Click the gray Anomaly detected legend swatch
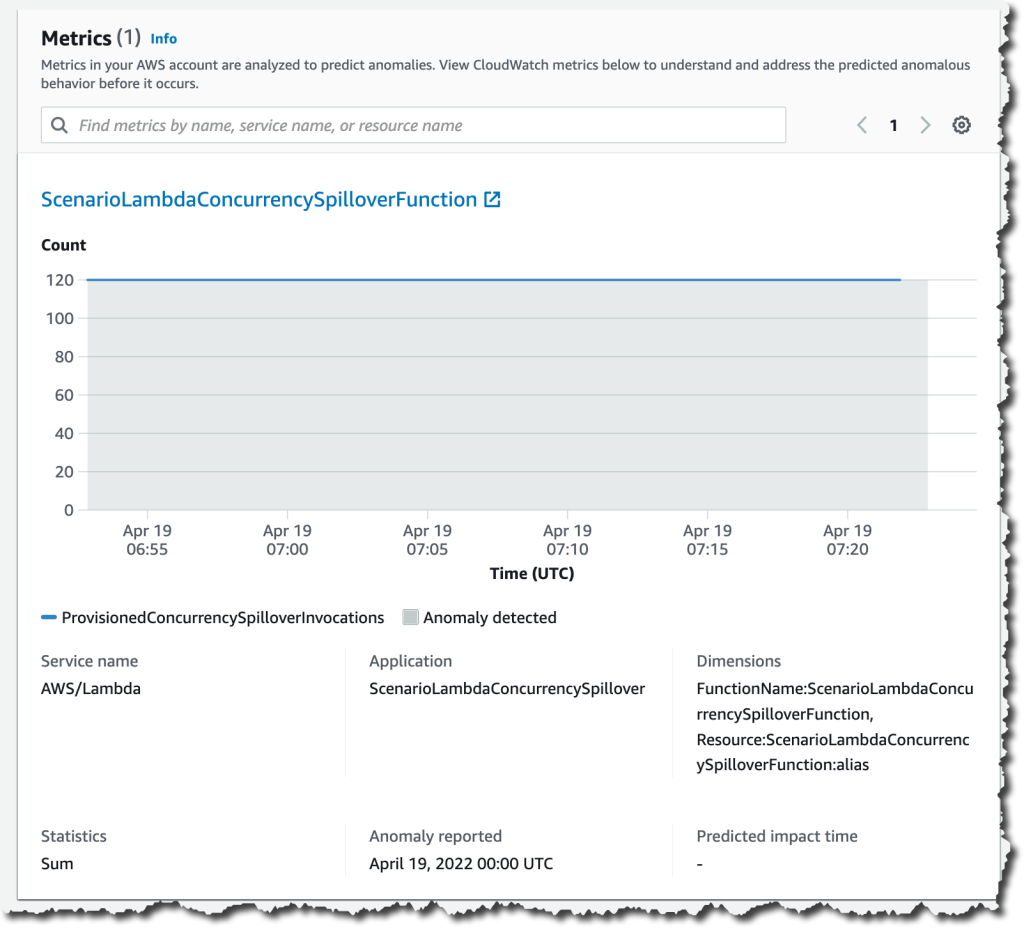This screenshot has width=1024, height=928. pyautogui.click(x=410, y=617)
